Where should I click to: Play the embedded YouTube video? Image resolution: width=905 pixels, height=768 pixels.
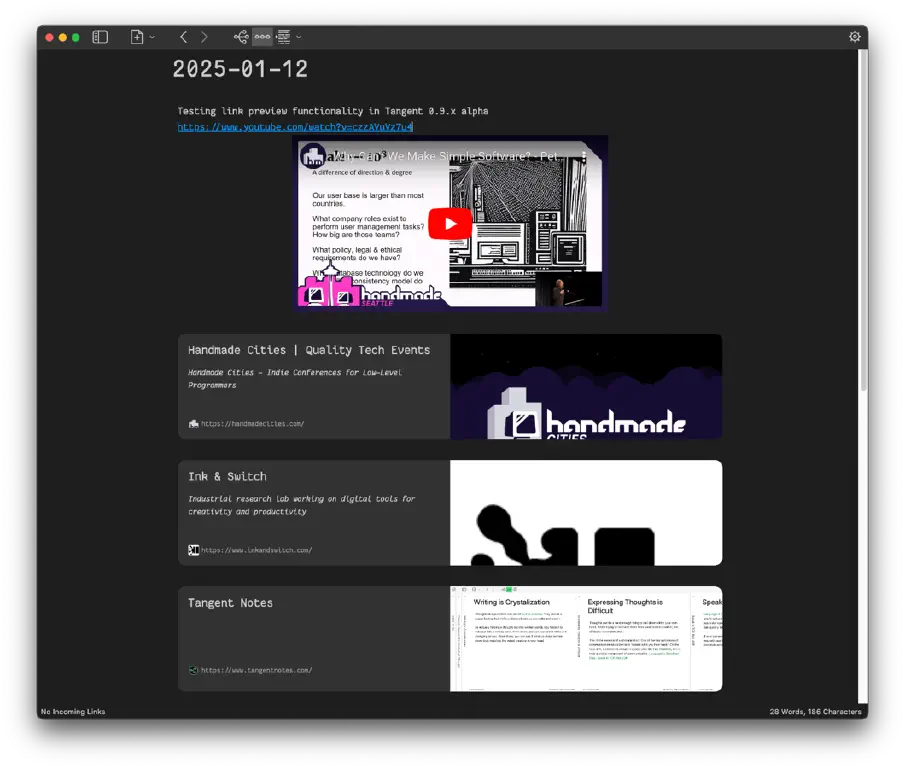pos(450,224)
